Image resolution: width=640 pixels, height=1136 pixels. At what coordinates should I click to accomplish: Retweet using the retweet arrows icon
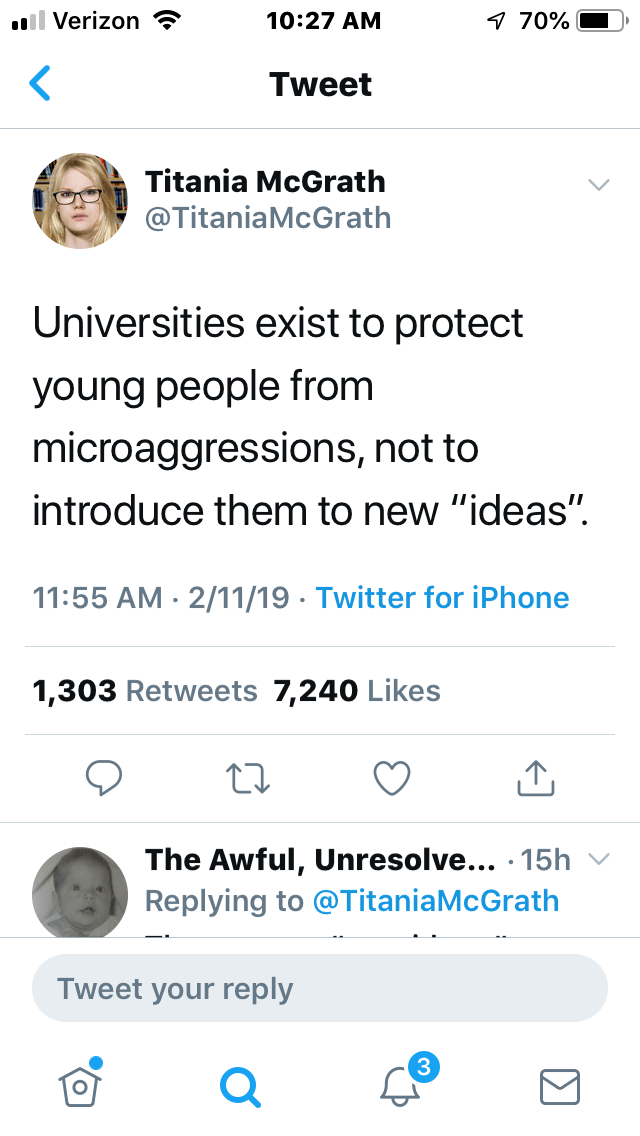pyautogui.click(x=248, y=778)
